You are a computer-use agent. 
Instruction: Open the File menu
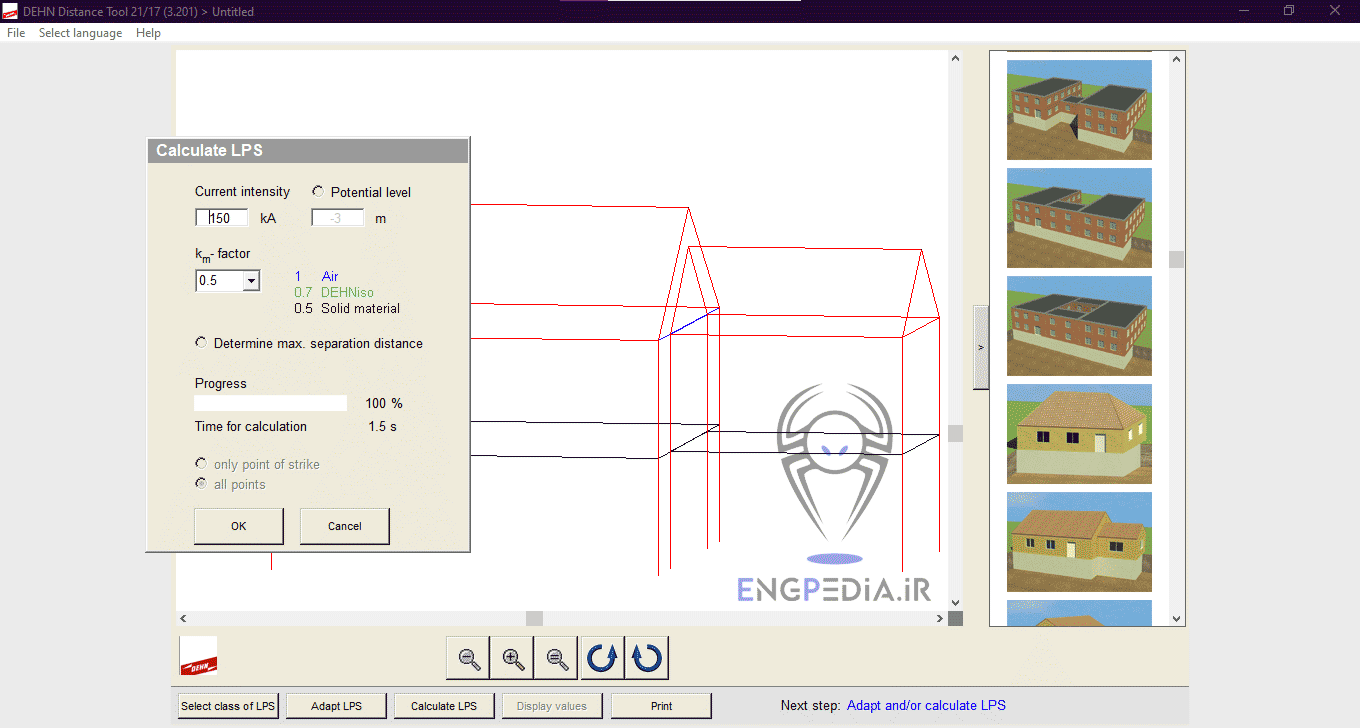click(x=16, y=33)
